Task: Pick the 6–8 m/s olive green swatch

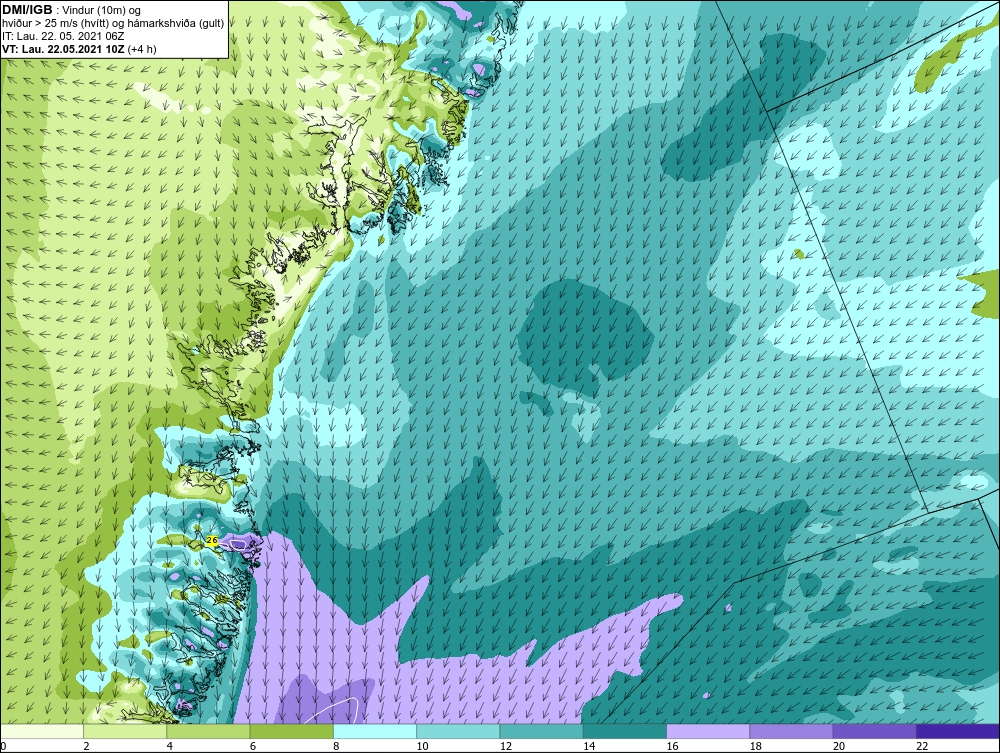Action: coord(291,731)
